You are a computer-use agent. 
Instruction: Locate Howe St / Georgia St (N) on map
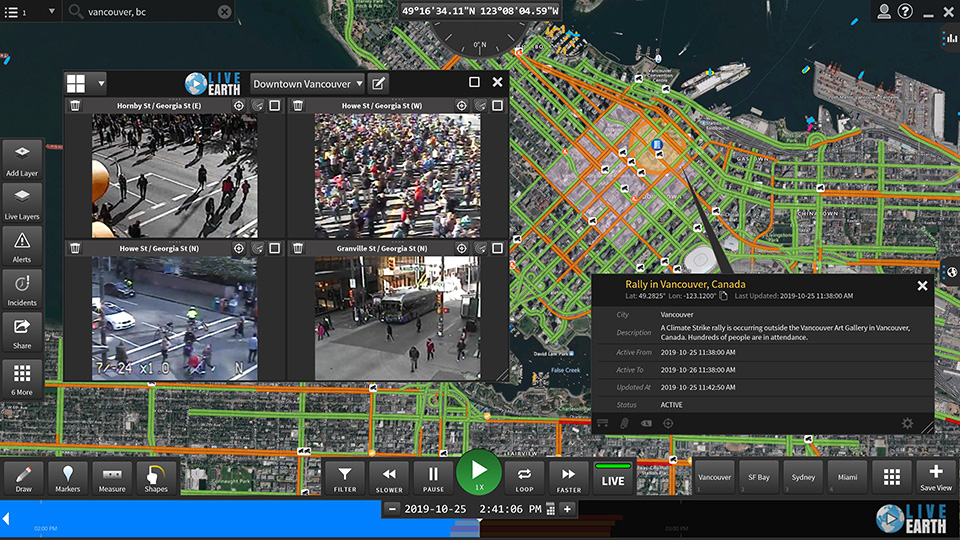point(239,249)
